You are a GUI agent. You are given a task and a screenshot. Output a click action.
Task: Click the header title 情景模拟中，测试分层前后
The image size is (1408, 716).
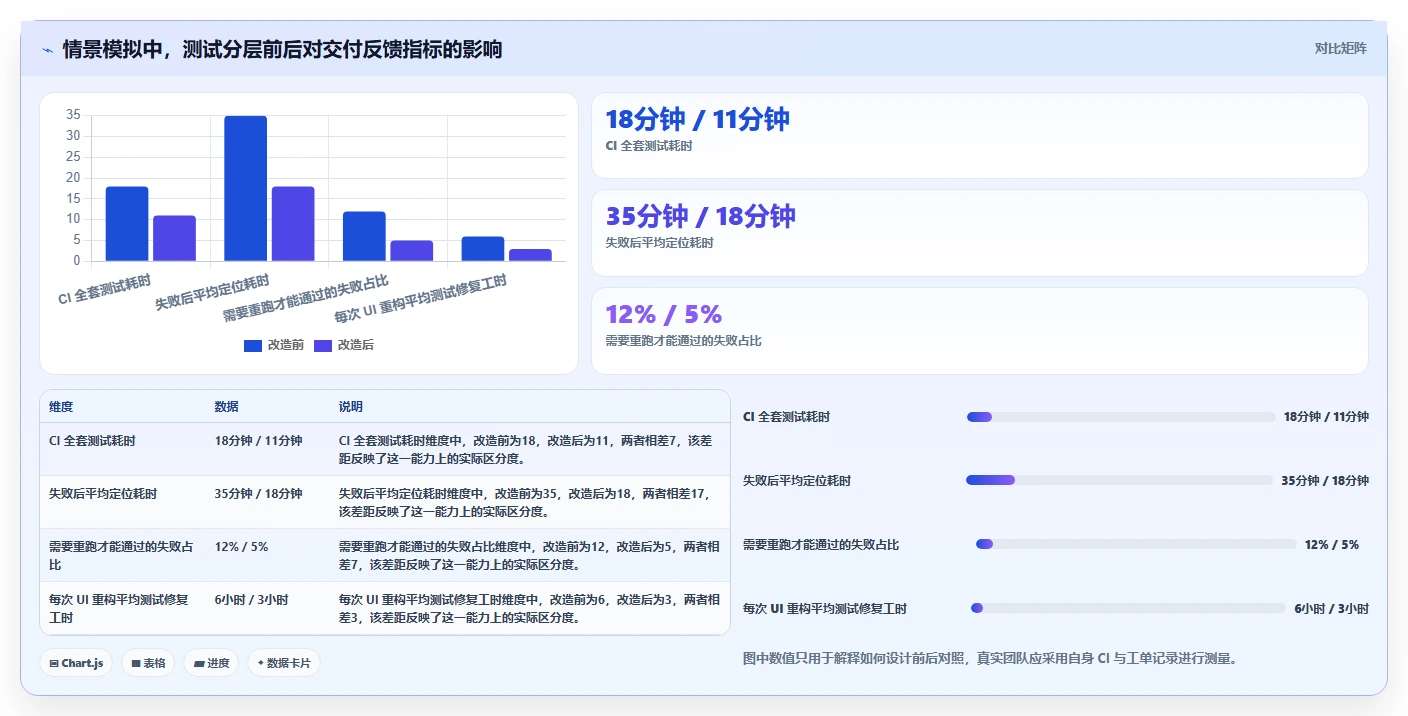coord(282,49)
